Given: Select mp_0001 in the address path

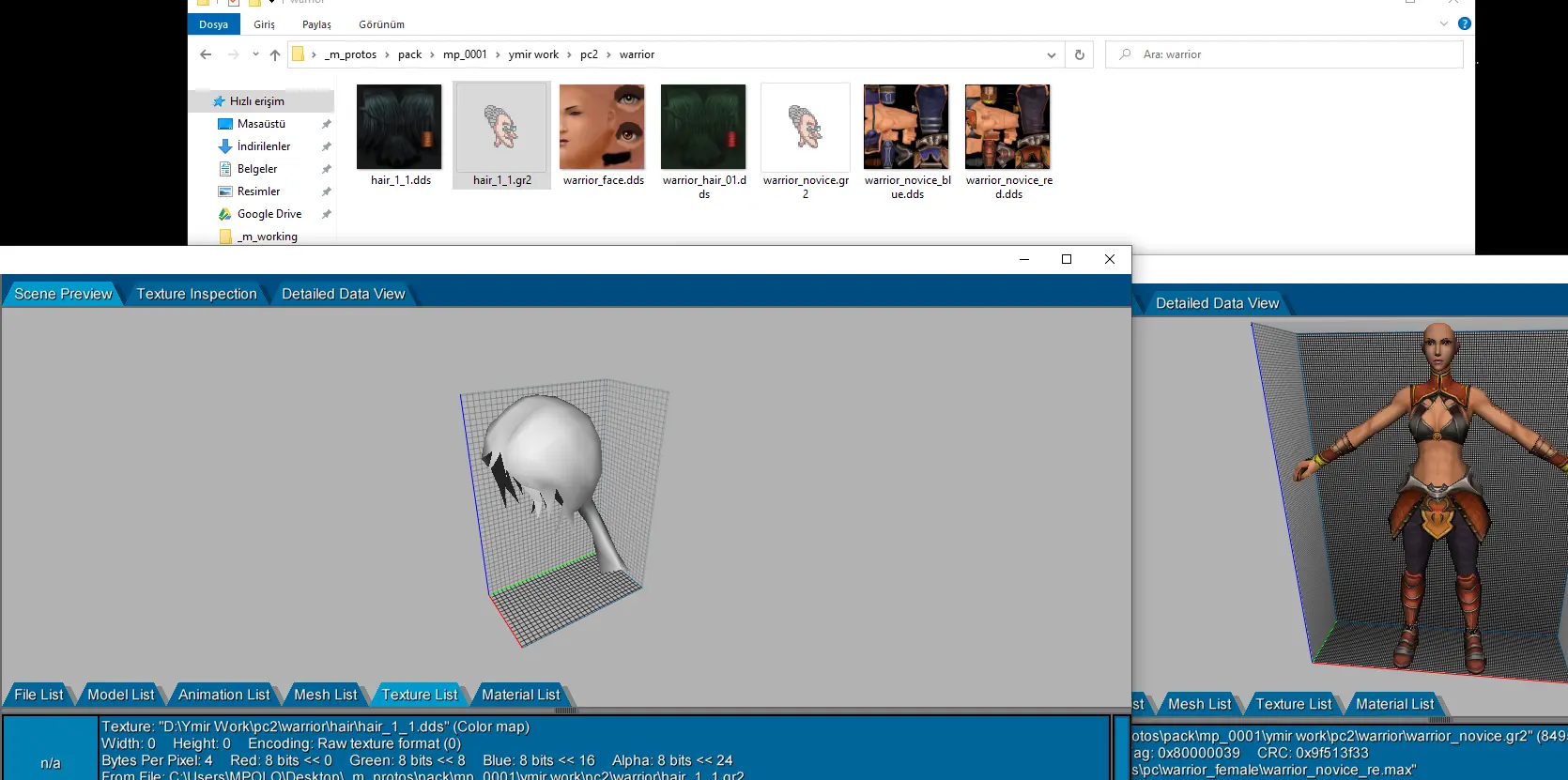Looking at the screenshot, I should (x=465, y=54).
